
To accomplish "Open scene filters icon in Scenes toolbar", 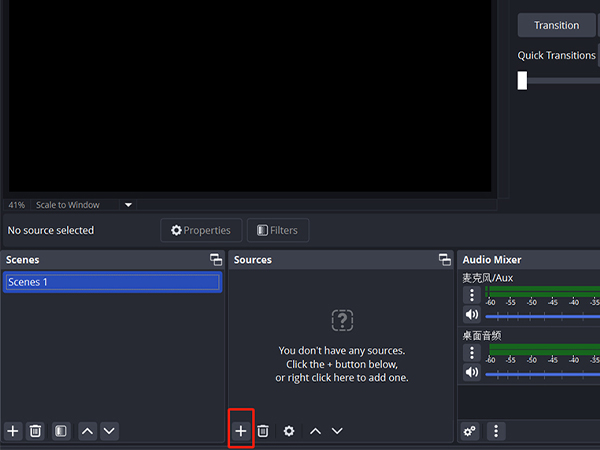I will tap(61, 430).
